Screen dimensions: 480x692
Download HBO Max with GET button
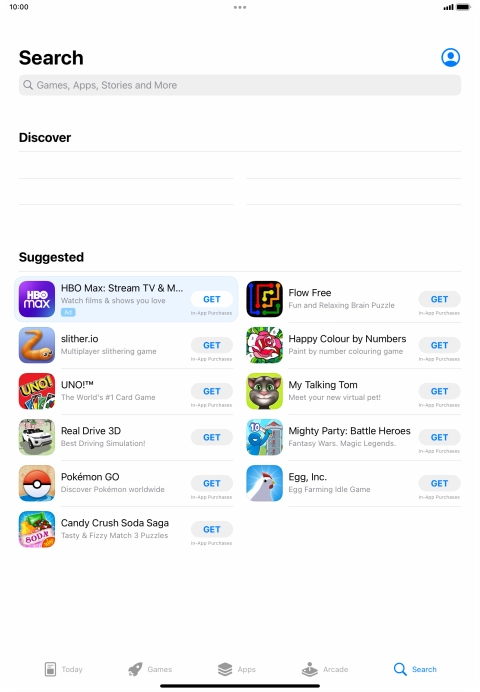point(212,299)
